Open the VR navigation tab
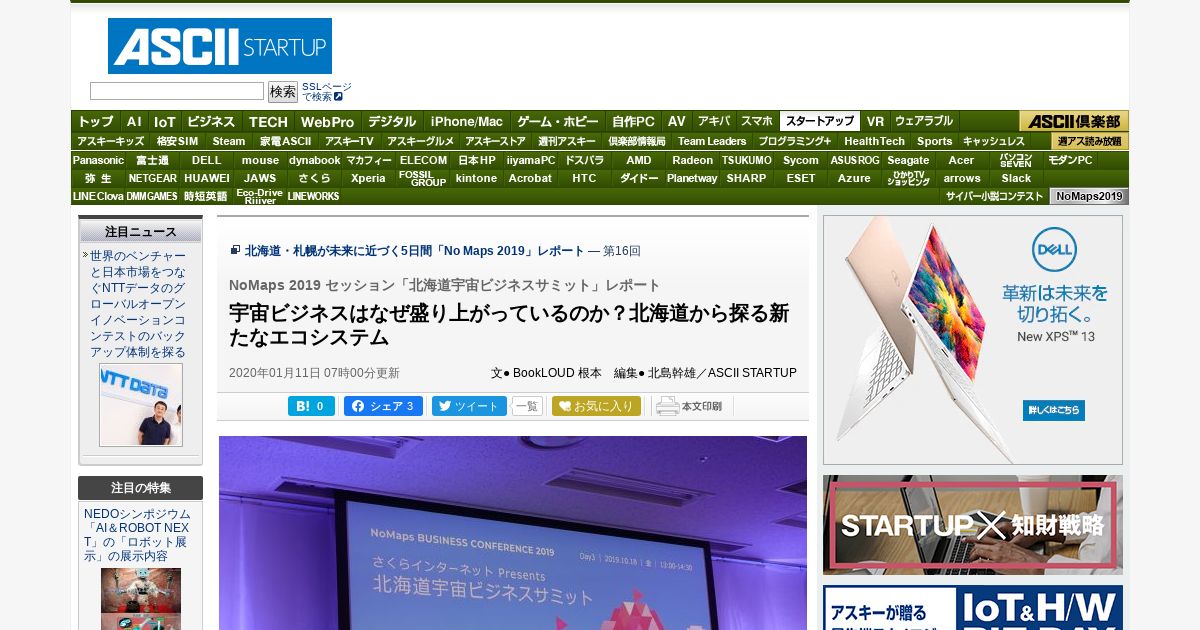This screenshot has height=630, width=1200. click(x=875, y=121)
